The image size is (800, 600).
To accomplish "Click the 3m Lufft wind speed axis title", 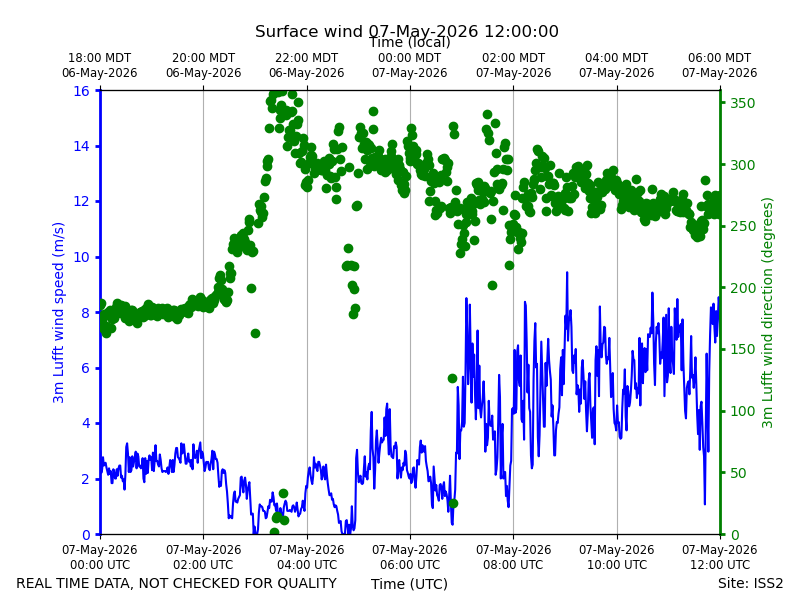I will [59, 312].
